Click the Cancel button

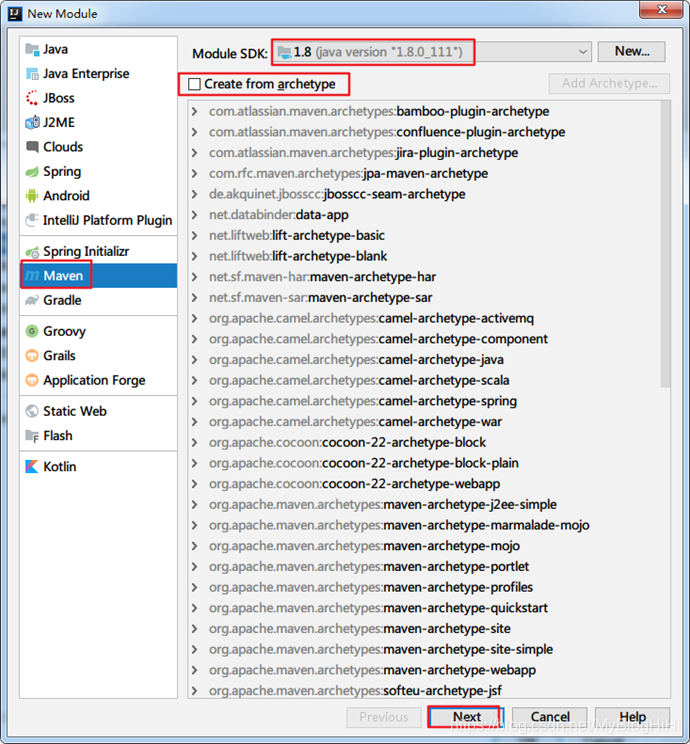click(x=550, y=717)
